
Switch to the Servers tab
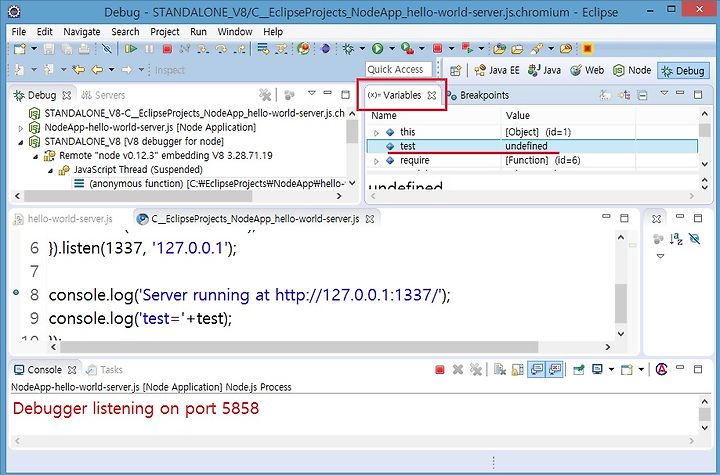103,95
